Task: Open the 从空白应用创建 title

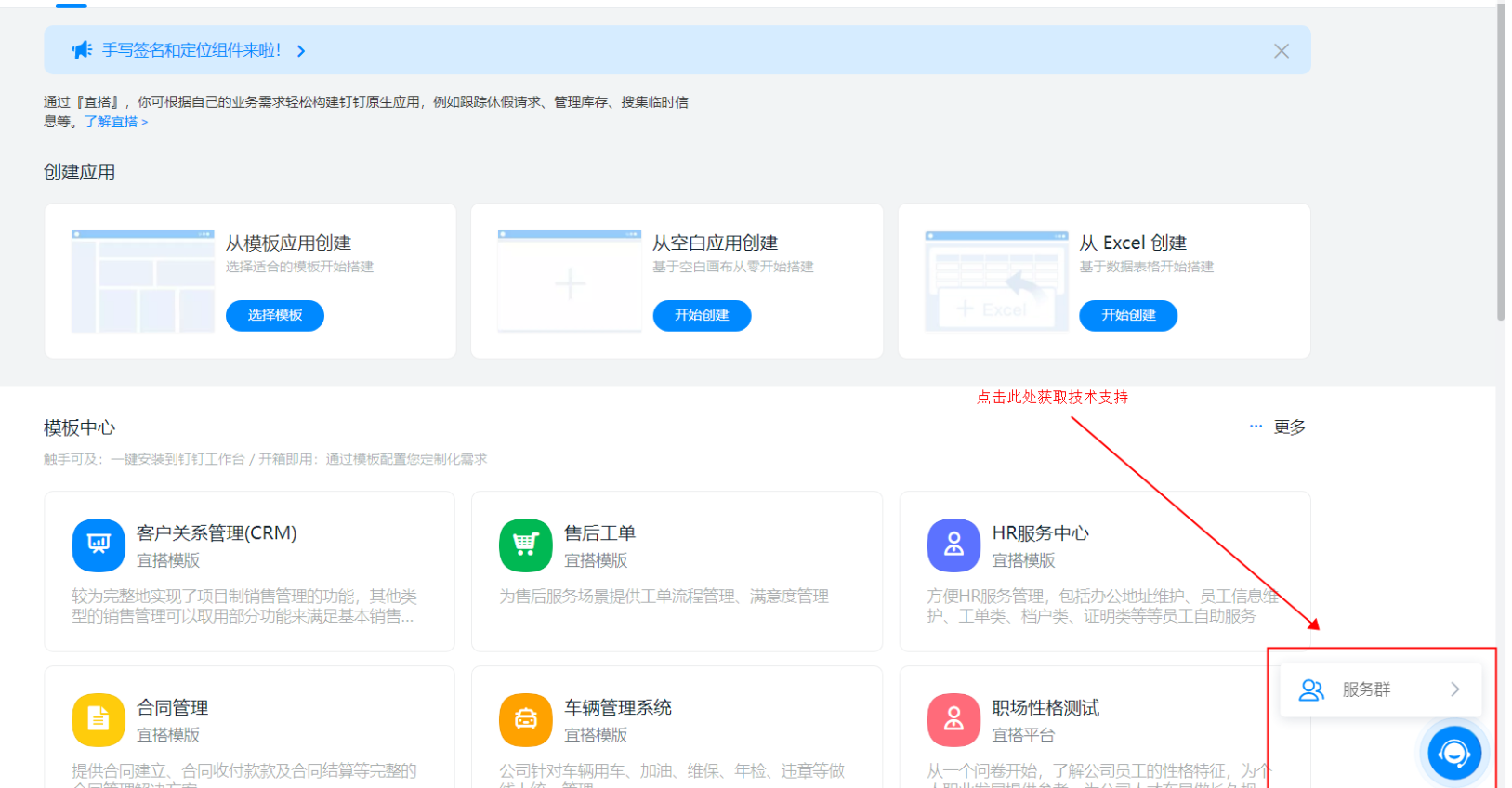Action: pos(715,243)
